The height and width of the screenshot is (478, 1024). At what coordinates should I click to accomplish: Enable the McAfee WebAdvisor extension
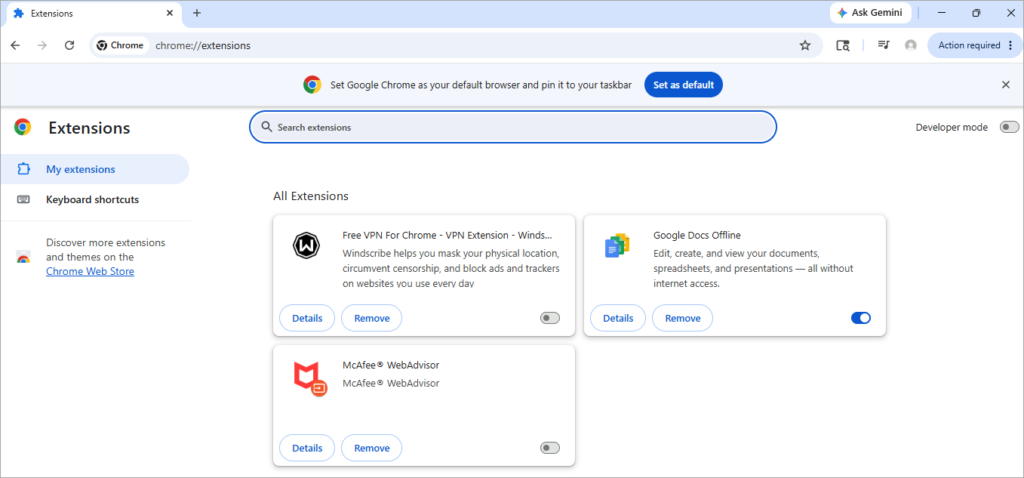tap(550, 448)
